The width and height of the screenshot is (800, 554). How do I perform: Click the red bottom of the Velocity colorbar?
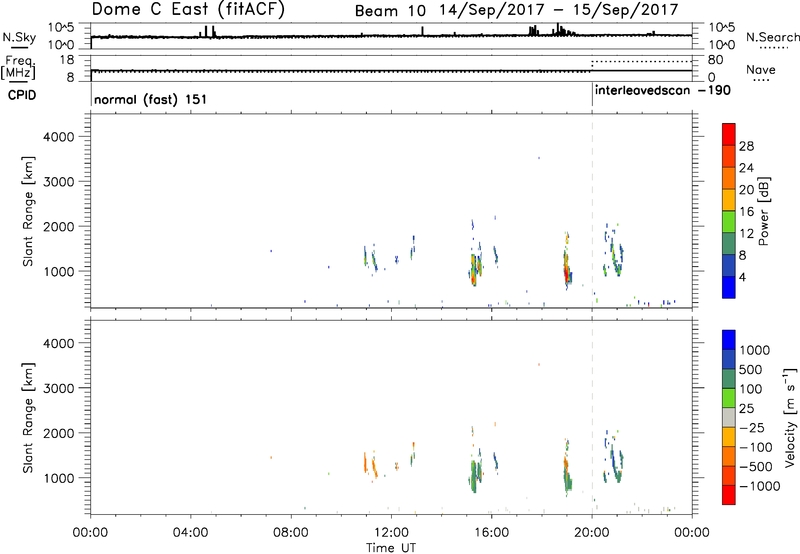(729, 495)
